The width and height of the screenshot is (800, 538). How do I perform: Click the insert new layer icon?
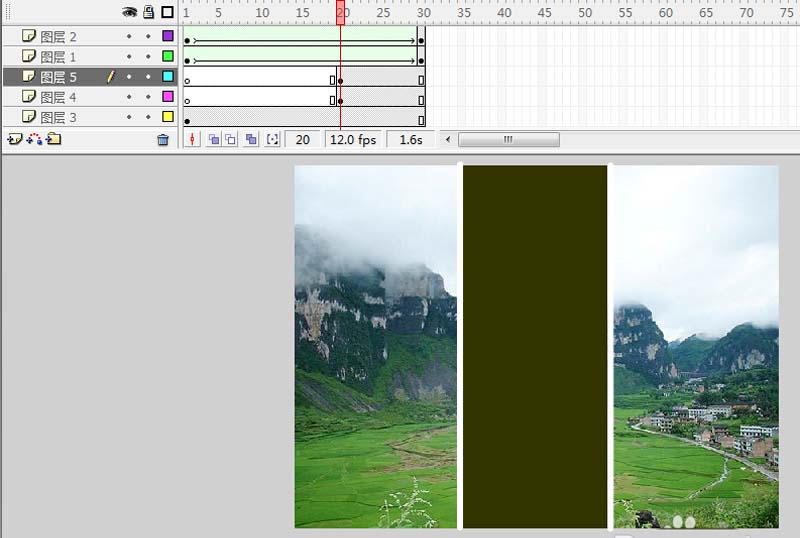click(x=15, y=139)
